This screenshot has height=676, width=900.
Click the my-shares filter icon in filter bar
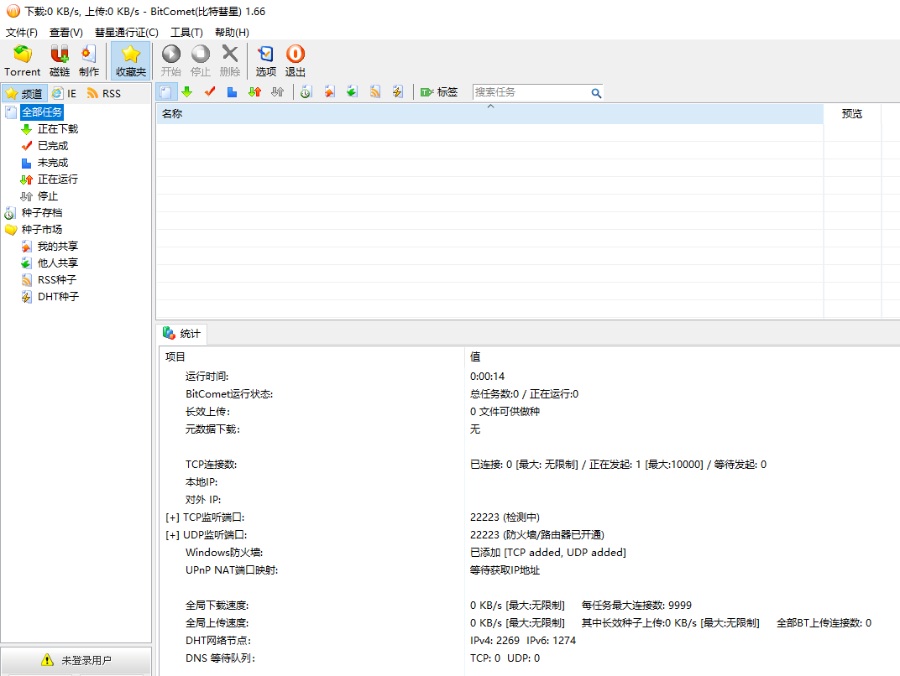click(329, 92)
